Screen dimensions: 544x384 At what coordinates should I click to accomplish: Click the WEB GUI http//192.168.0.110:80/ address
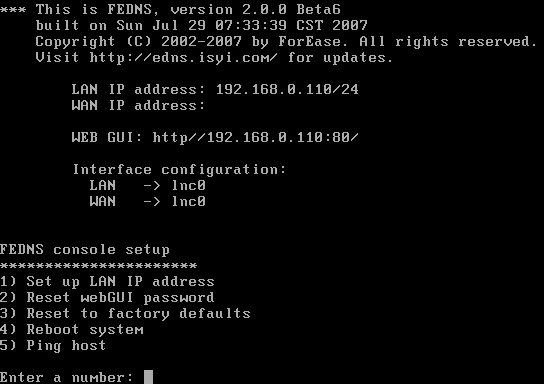point(255,137)
